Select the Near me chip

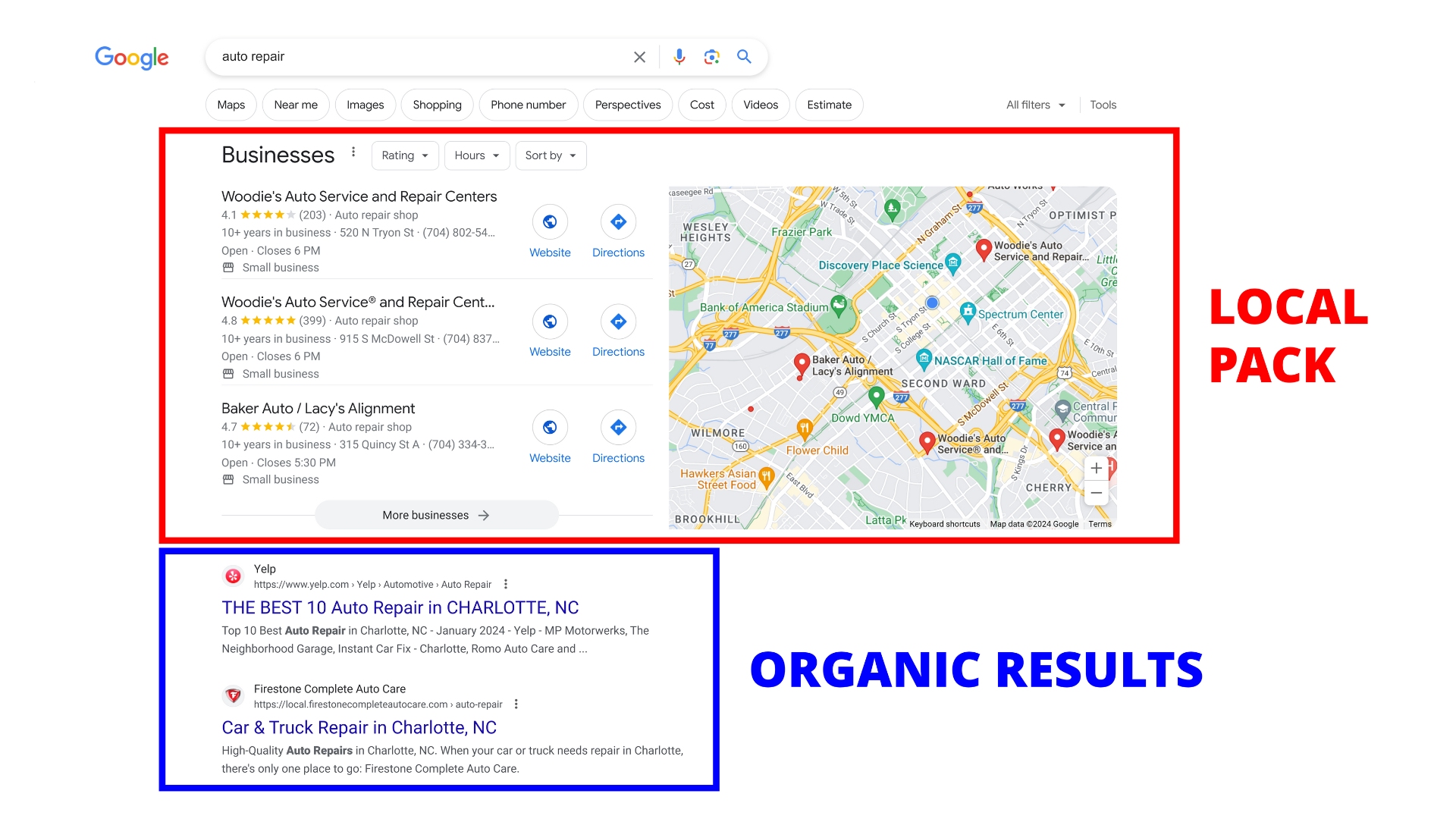tap(296, 105)
